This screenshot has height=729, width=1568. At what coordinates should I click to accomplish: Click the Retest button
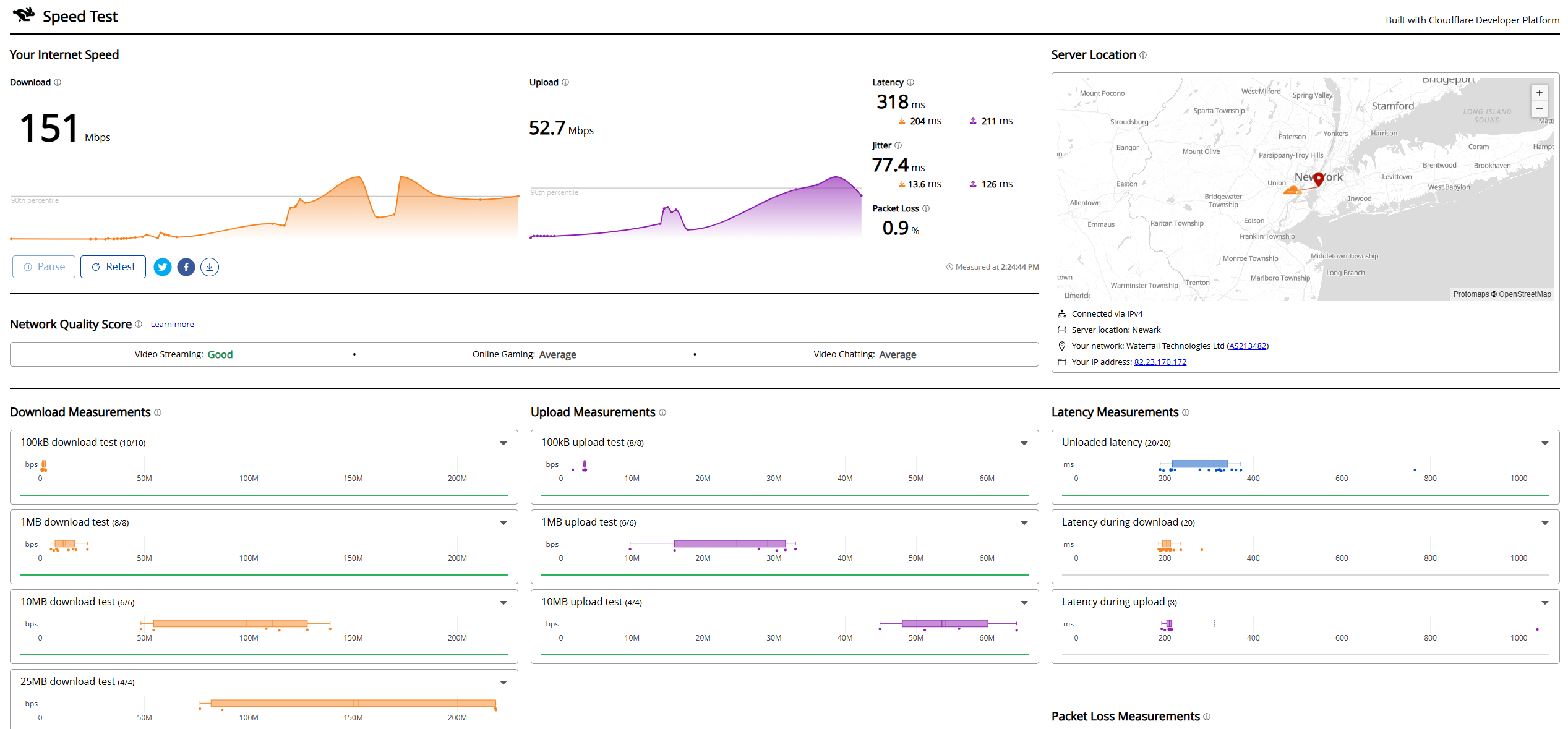point(113,267)
